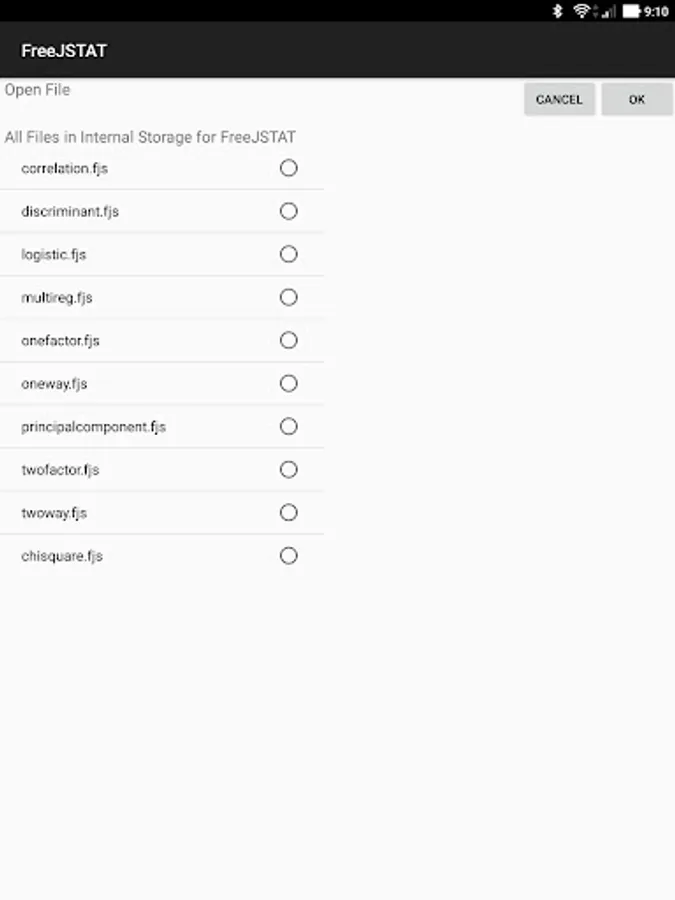Tap the correlation.fjs file name

pyautogui.click(x=64, y=168)
